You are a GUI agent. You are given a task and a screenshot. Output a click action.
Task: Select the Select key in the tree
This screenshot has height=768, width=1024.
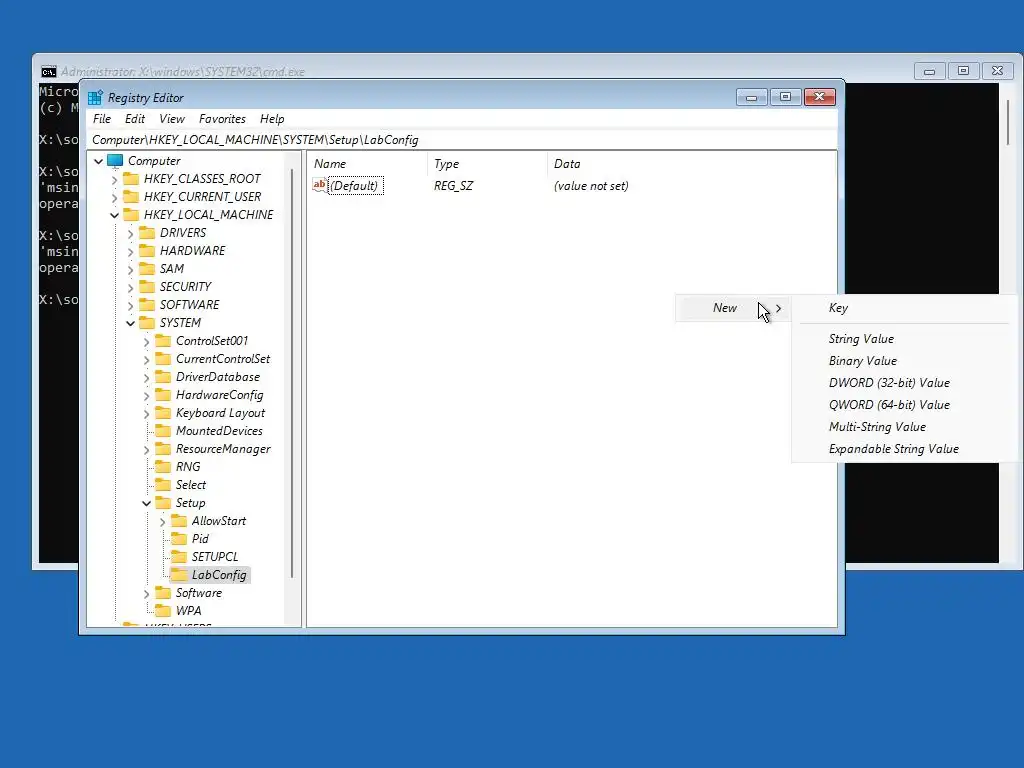pos(191,485)
